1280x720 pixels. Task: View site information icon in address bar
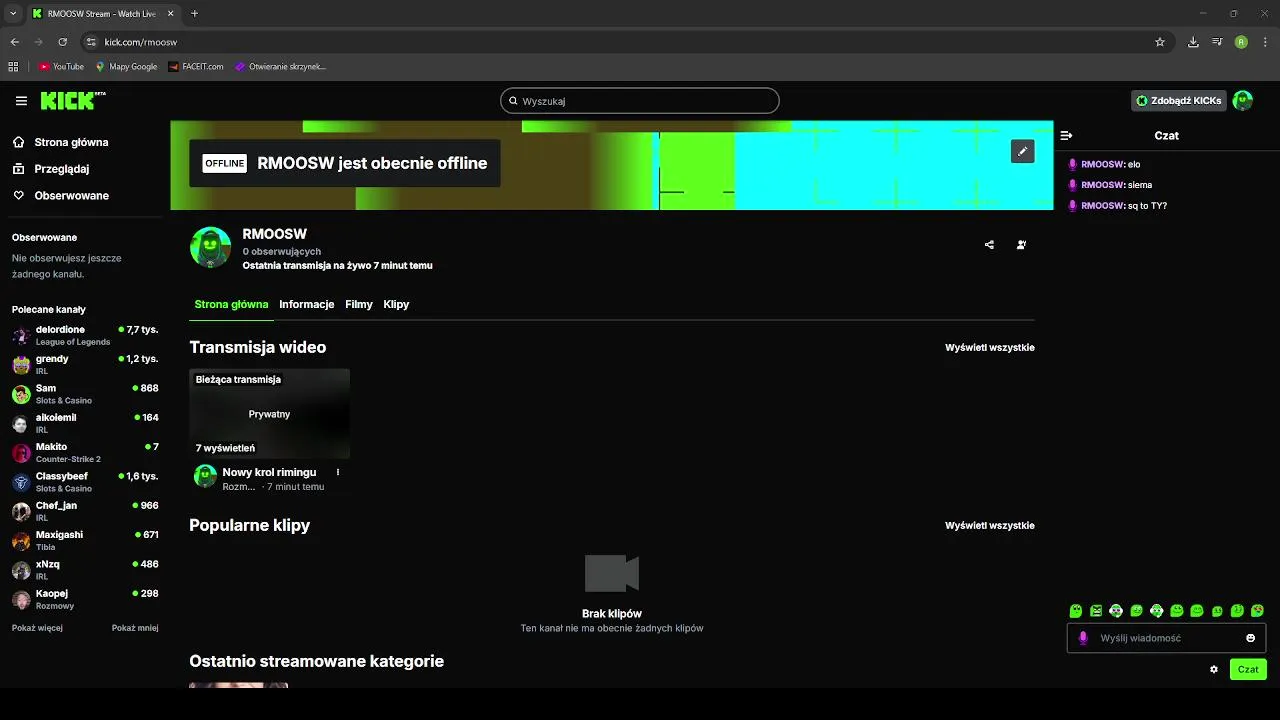tap(91, 42)
